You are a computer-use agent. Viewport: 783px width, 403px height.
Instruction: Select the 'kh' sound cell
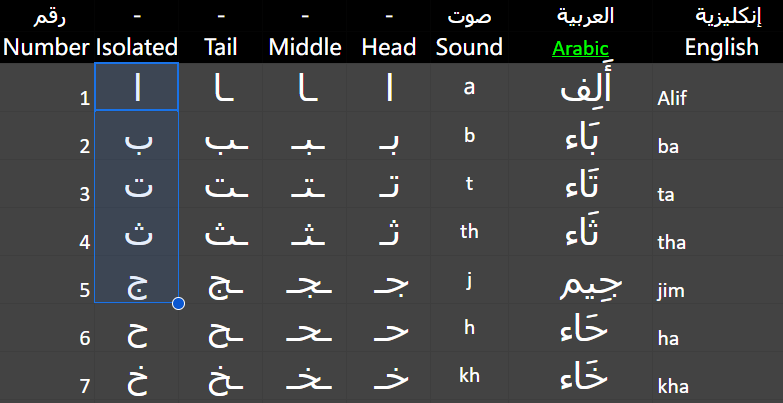[469, 376]
